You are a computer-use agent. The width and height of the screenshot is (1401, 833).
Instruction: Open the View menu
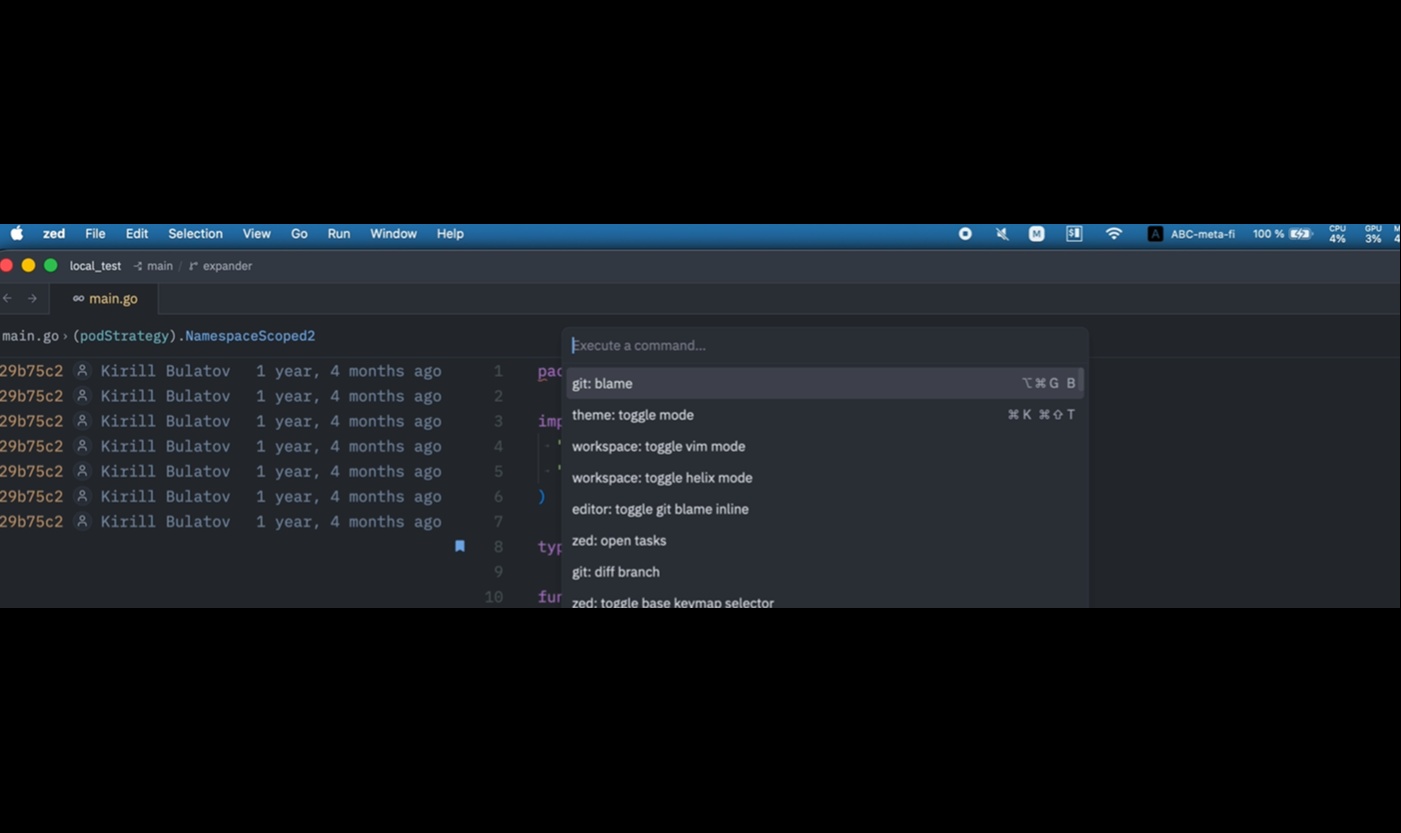click(256, 234)
